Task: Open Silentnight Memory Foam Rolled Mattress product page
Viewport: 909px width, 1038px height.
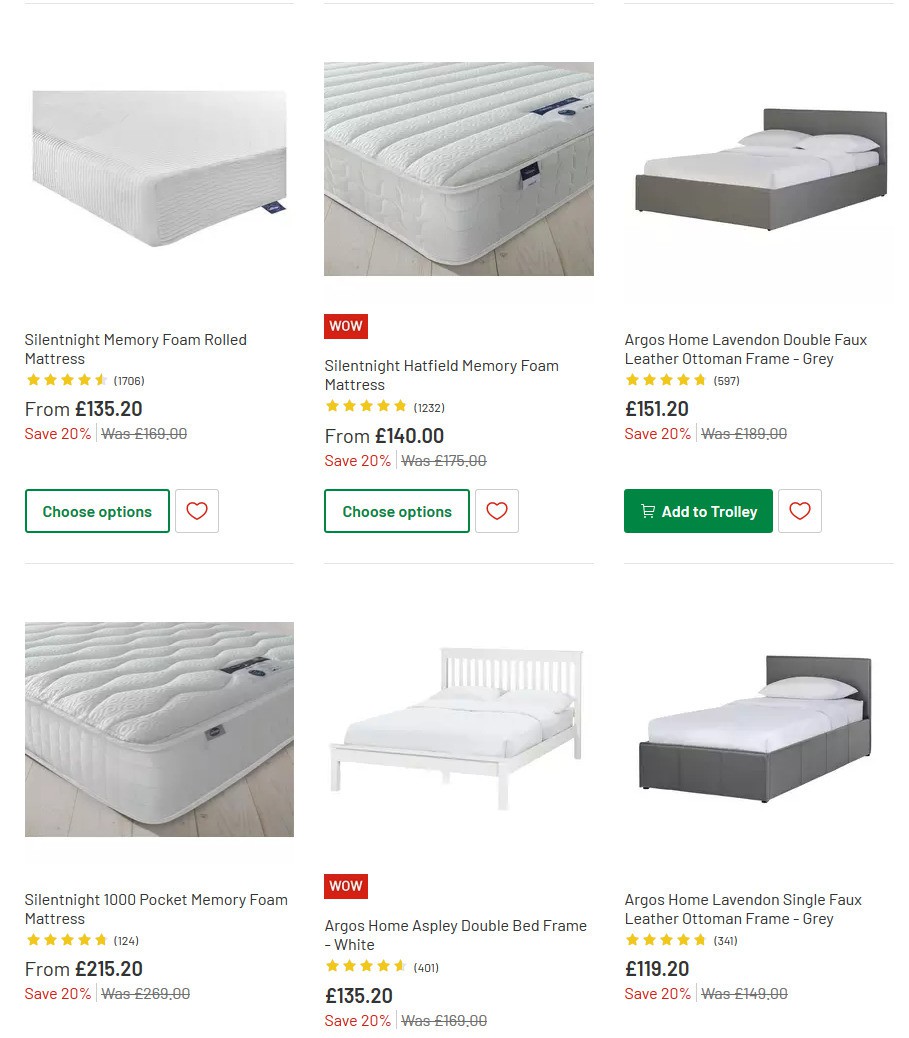Action: click(x=135, y=349)
